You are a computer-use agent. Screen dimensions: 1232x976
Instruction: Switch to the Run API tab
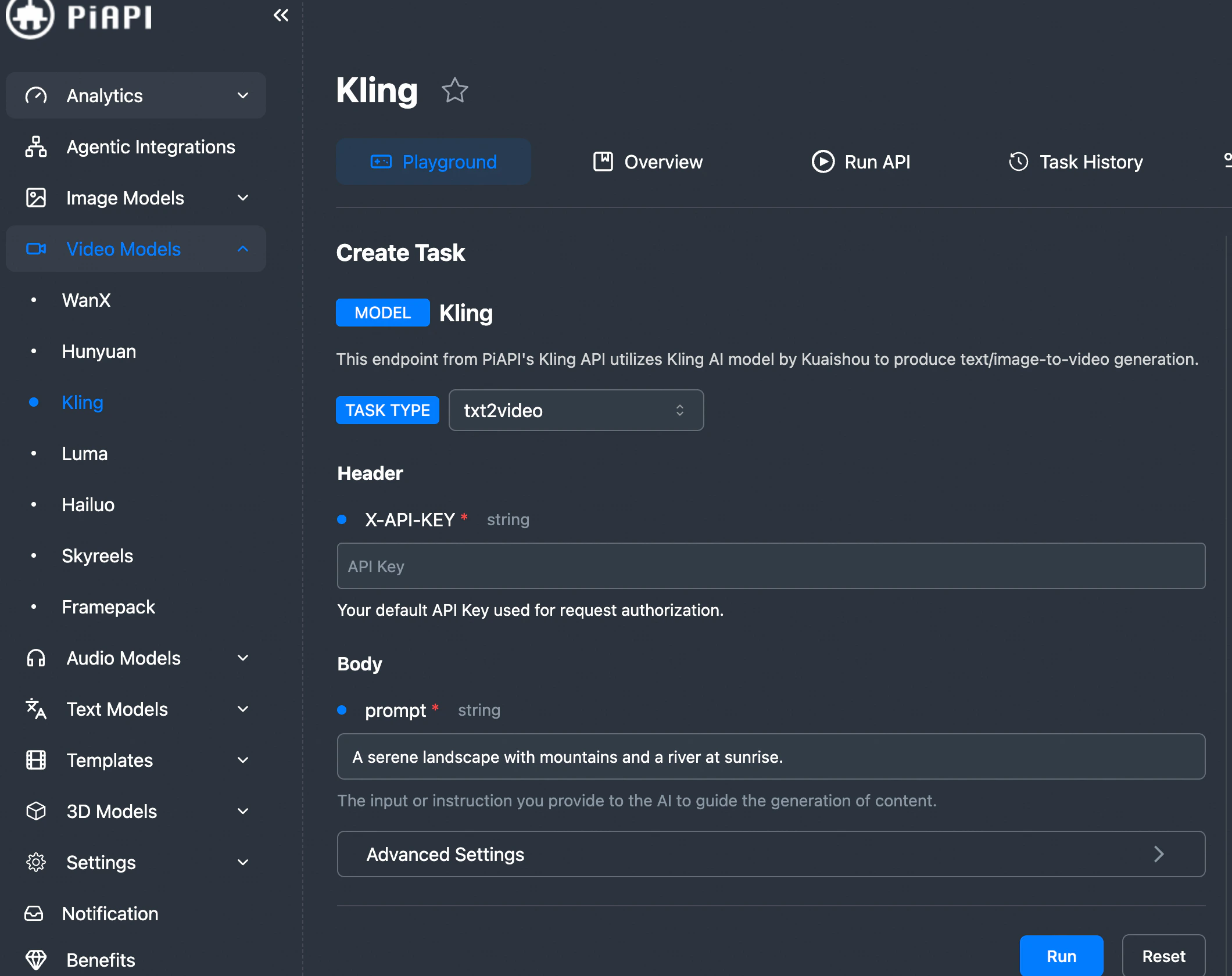click(x=861, y=162)
